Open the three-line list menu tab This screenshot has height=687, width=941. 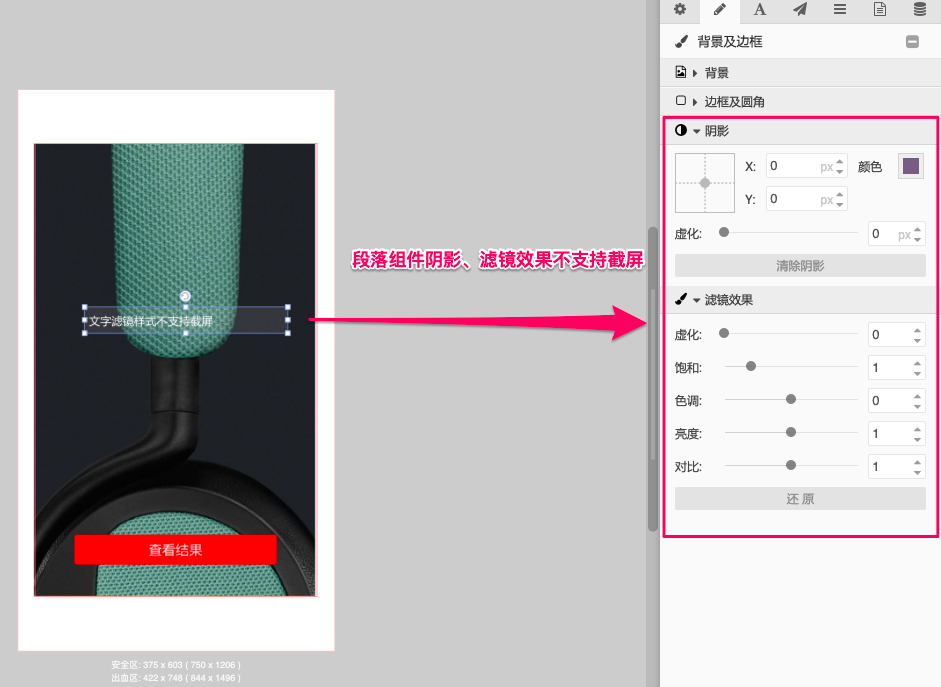point(839,10)
